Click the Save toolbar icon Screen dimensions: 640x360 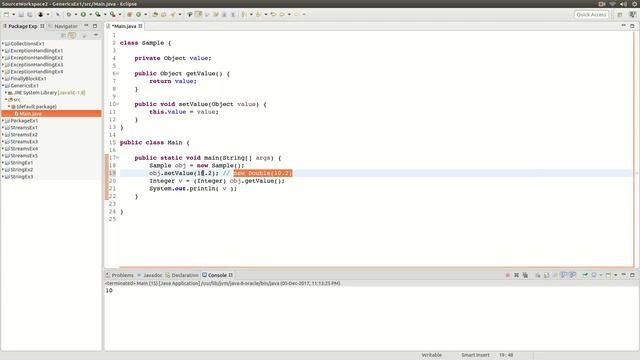(21, 14)
